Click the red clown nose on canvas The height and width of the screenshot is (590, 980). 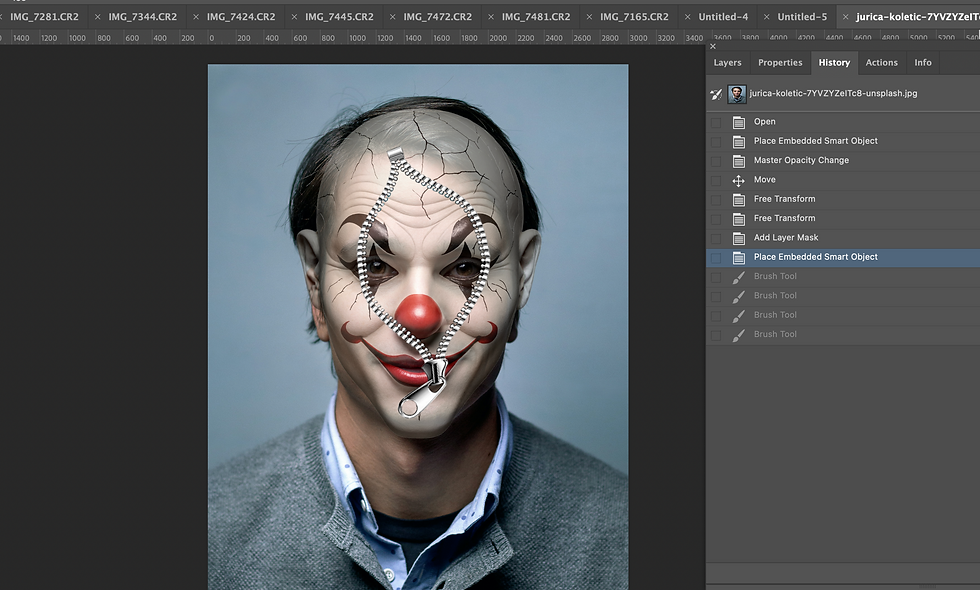(x=419, y=316)
